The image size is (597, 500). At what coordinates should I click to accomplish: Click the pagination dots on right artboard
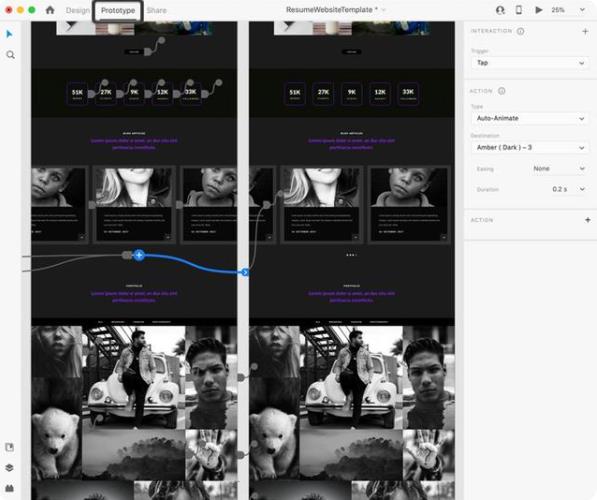pos(351,255)
